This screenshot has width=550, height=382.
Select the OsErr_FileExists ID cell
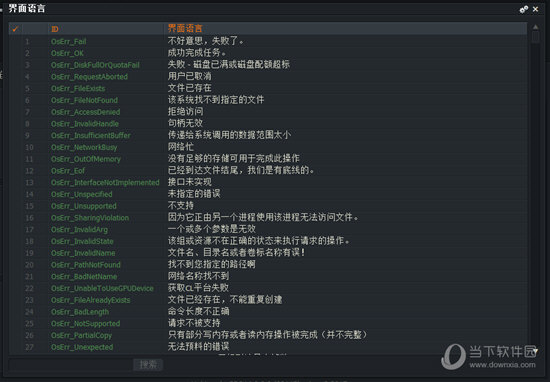click(78, 88)
